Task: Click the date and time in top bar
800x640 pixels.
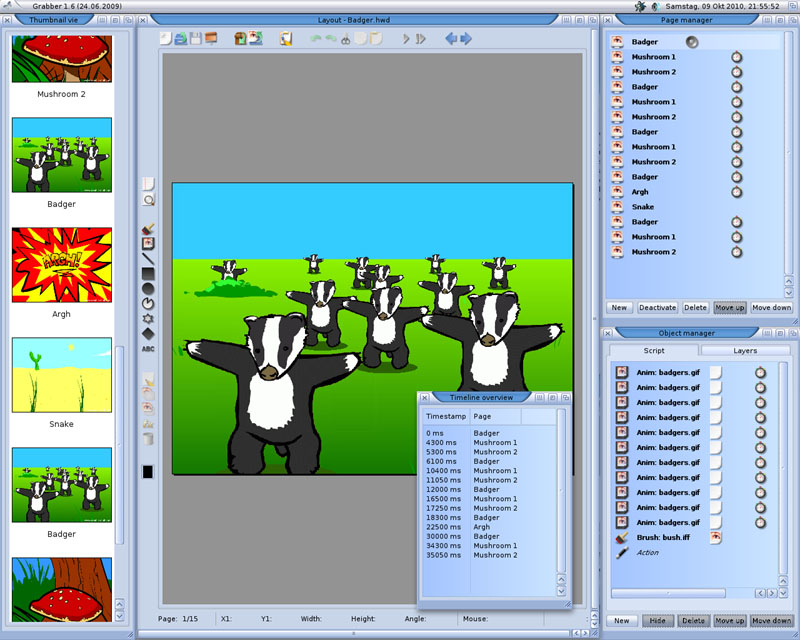Action: [722, 7]
